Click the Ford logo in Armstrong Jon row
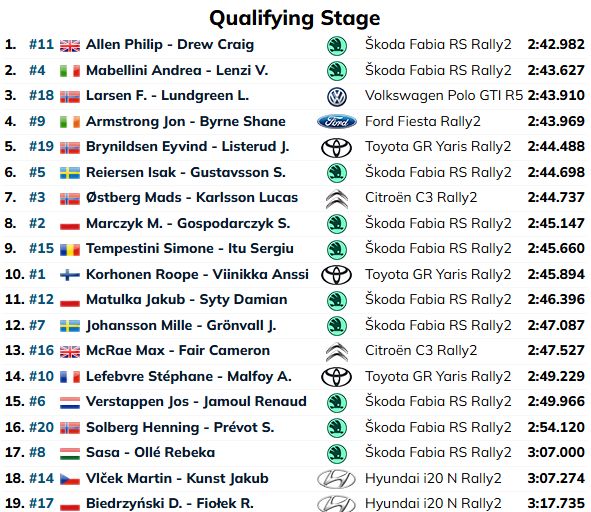 337,121
